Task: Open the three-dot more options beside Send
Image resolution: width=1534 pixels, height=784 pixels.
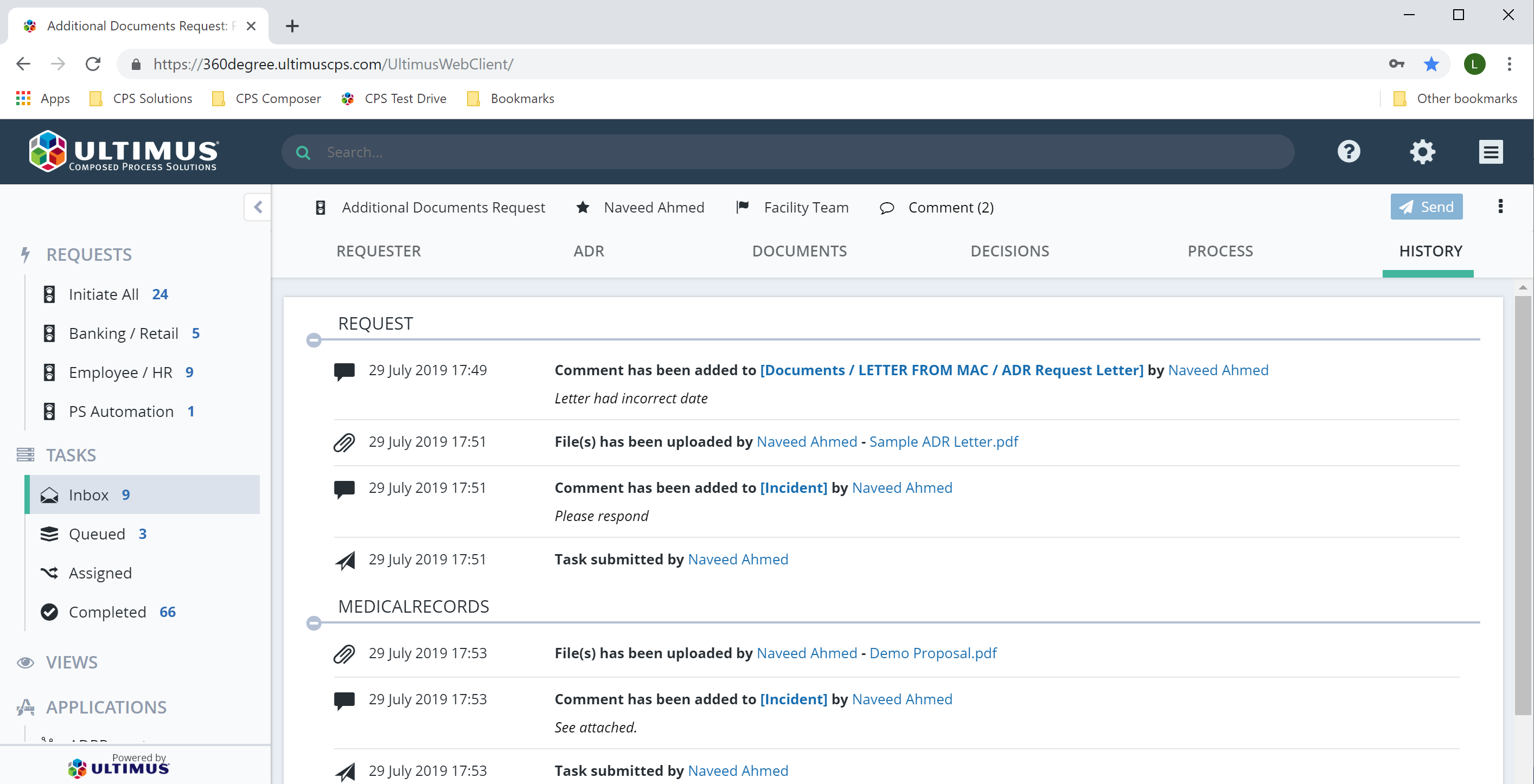Action: click(1501, 207)
